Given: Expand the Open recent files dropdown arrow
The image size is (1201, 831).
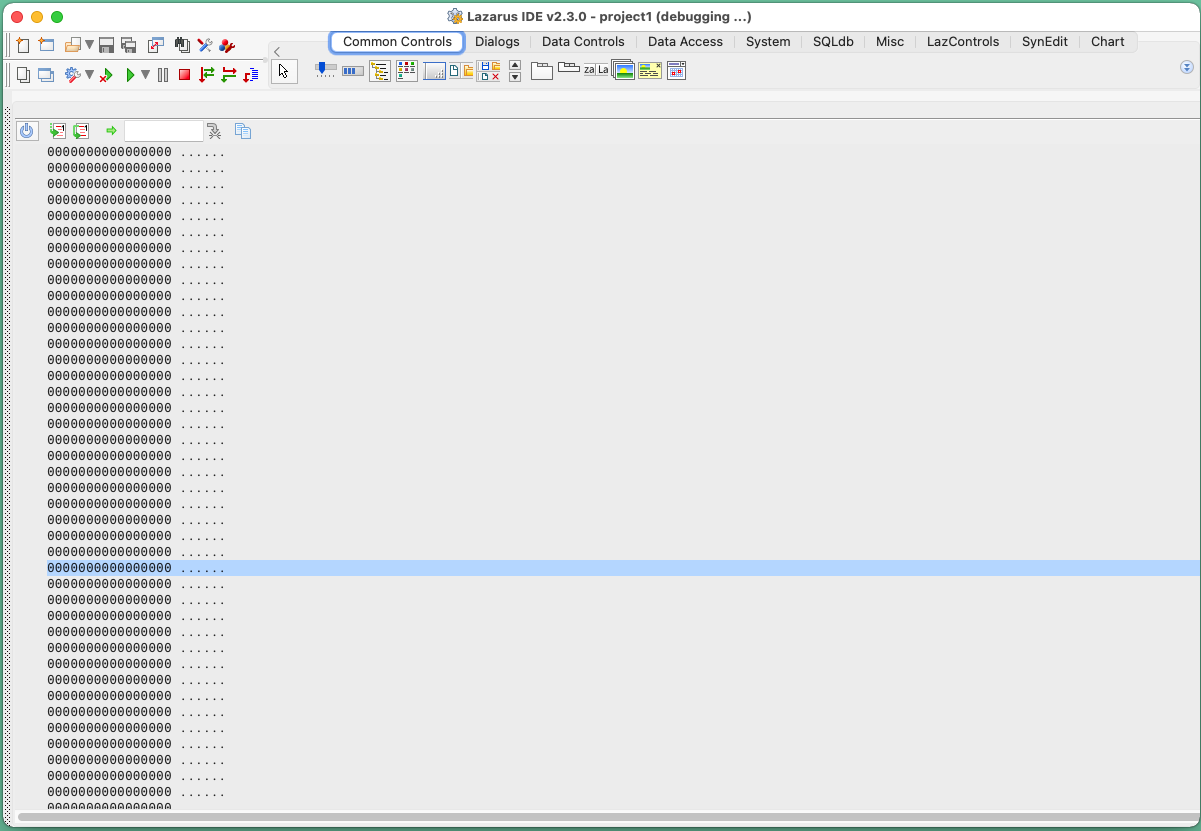Looking at the screenshot, I should 89,45.
